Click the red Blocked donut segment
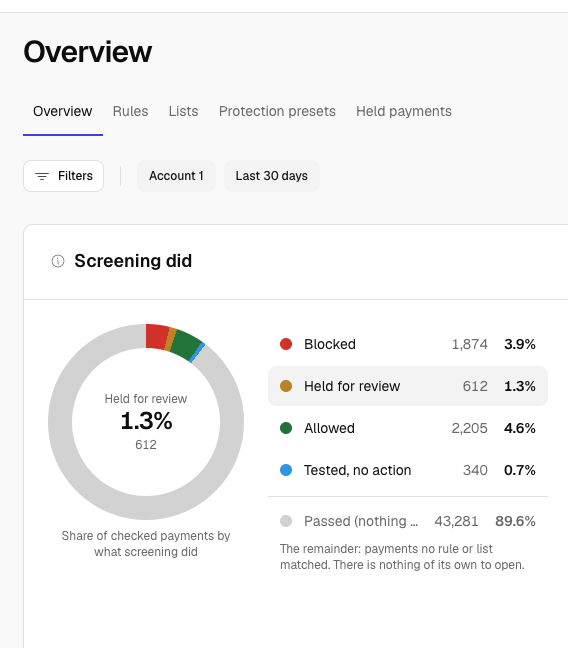Viewport: 568px width, 648px height. point(156,337)
